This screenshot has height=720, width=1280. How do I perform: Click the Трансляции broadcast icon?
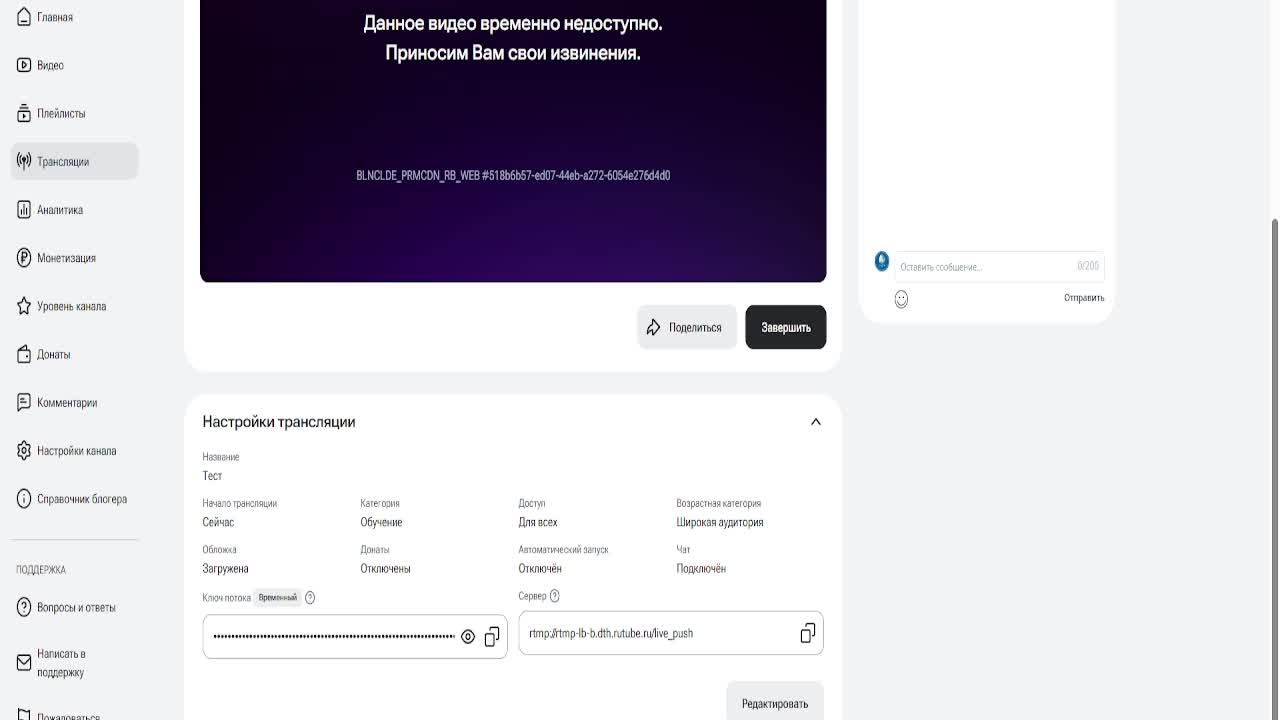[x=24, y=161]
